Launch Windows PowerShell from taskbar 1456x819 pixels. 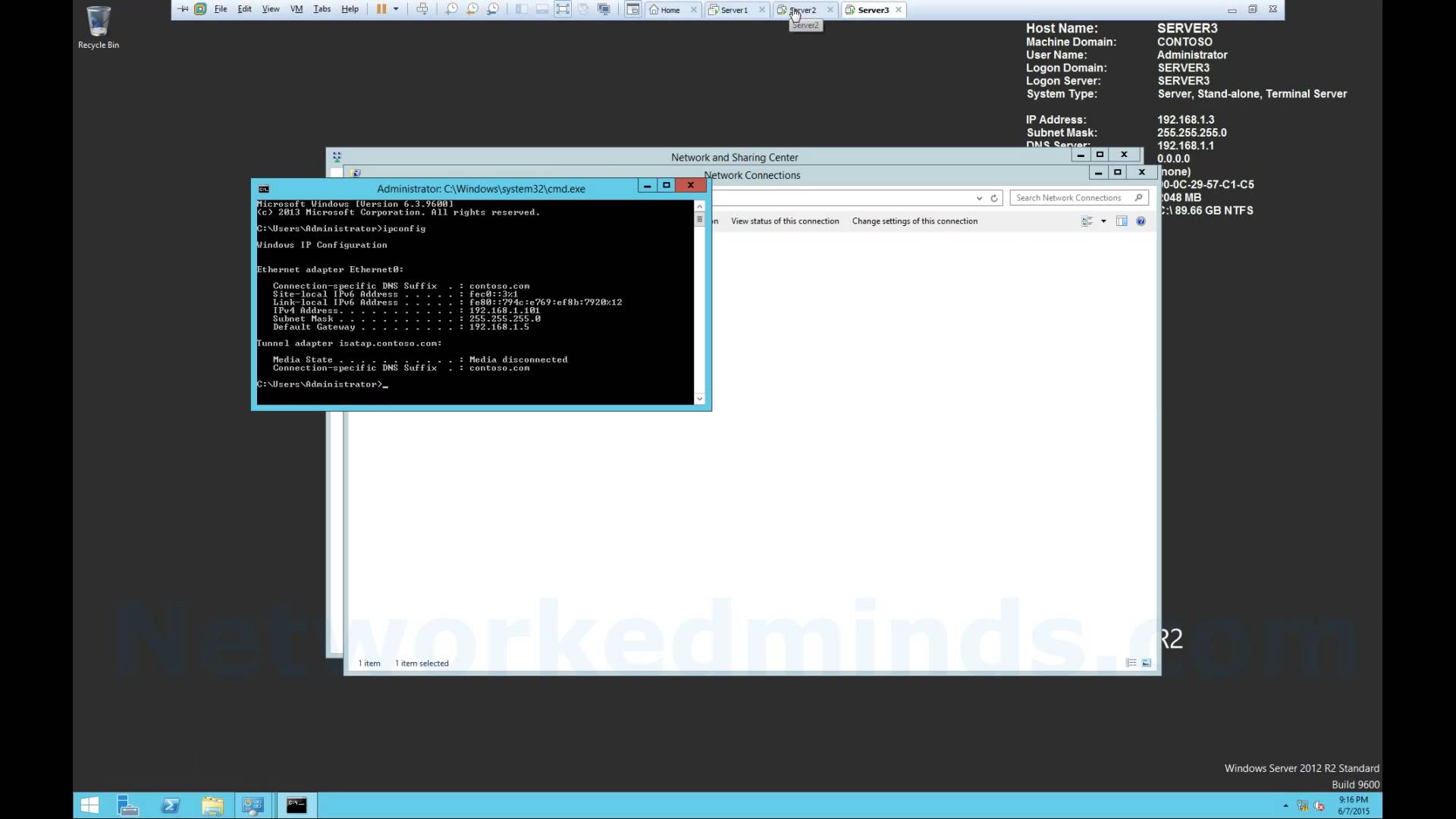click(x=171, y=805)
